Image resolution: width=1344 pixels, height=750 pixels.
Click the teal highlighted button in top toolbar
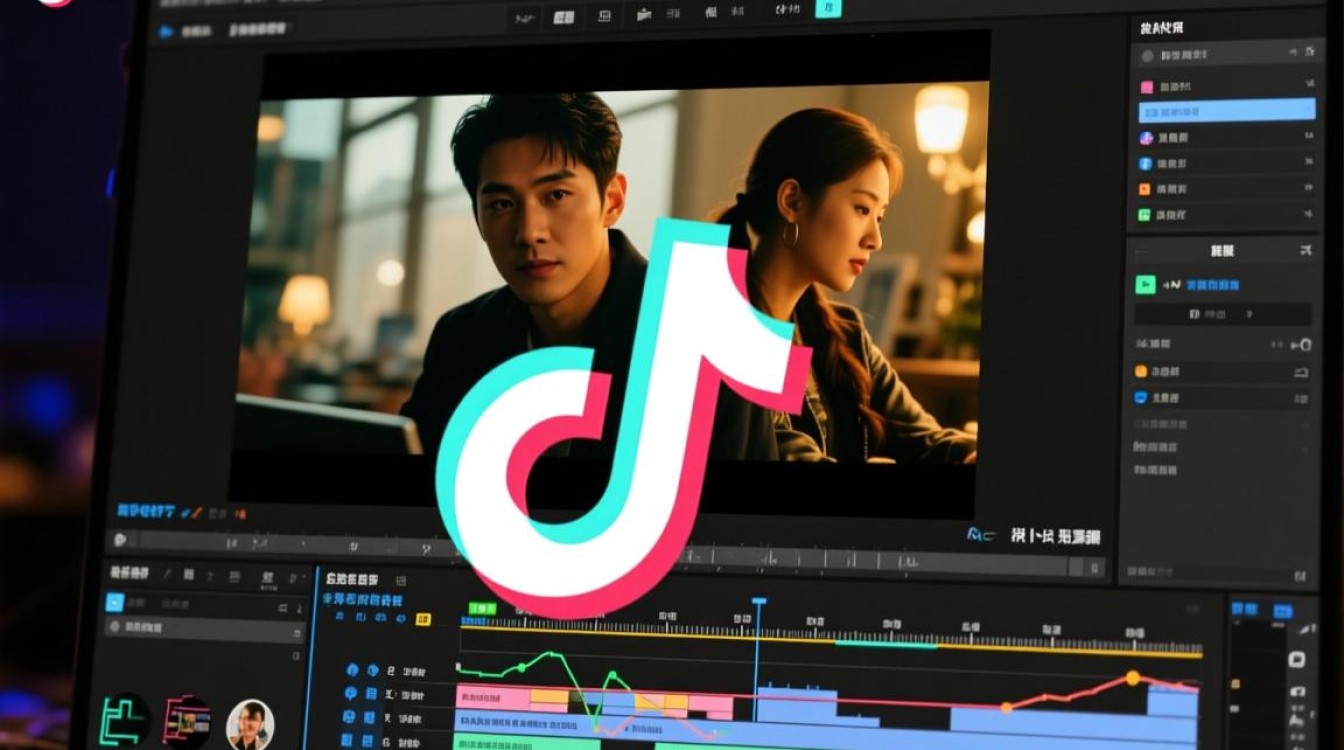[828, 9]
